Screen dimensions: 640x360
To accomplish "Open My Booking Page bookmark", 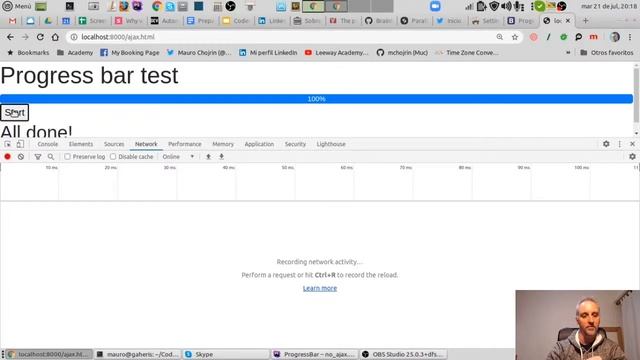I will coord(130,53).
